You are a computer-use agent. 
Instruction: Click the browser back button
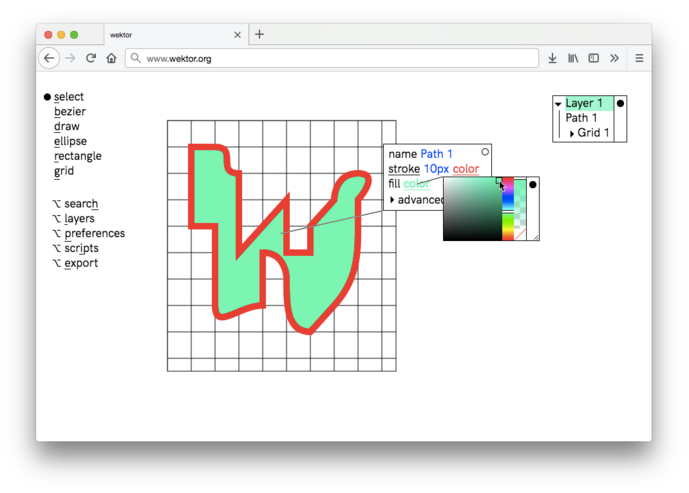[49, 59]
